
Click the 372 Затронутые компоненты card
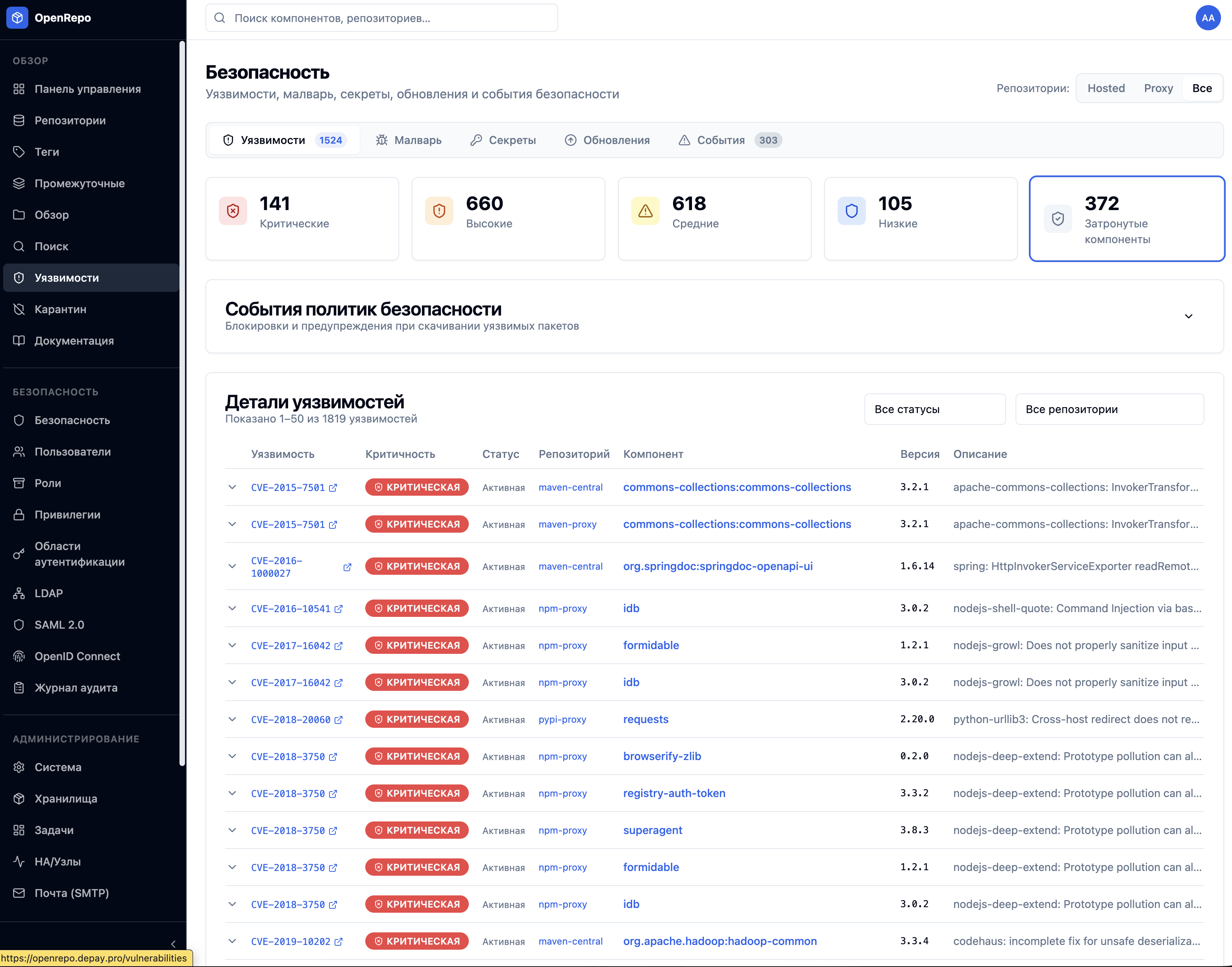1127,218
